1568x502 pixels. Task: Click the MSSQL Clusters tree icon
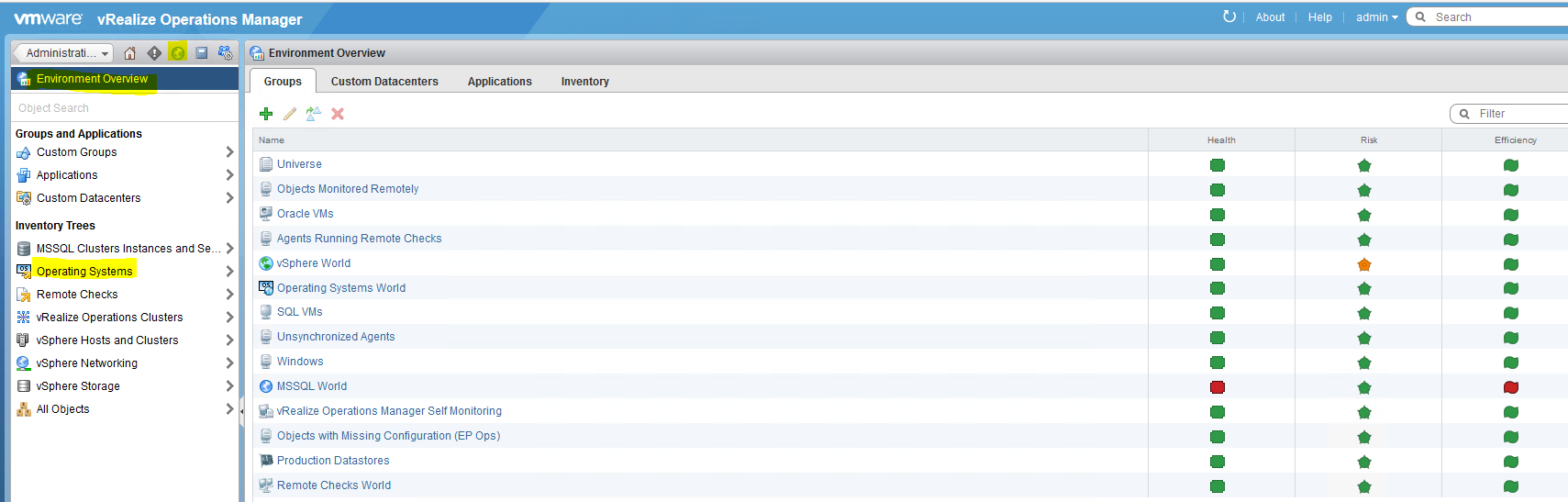(24, 249)
